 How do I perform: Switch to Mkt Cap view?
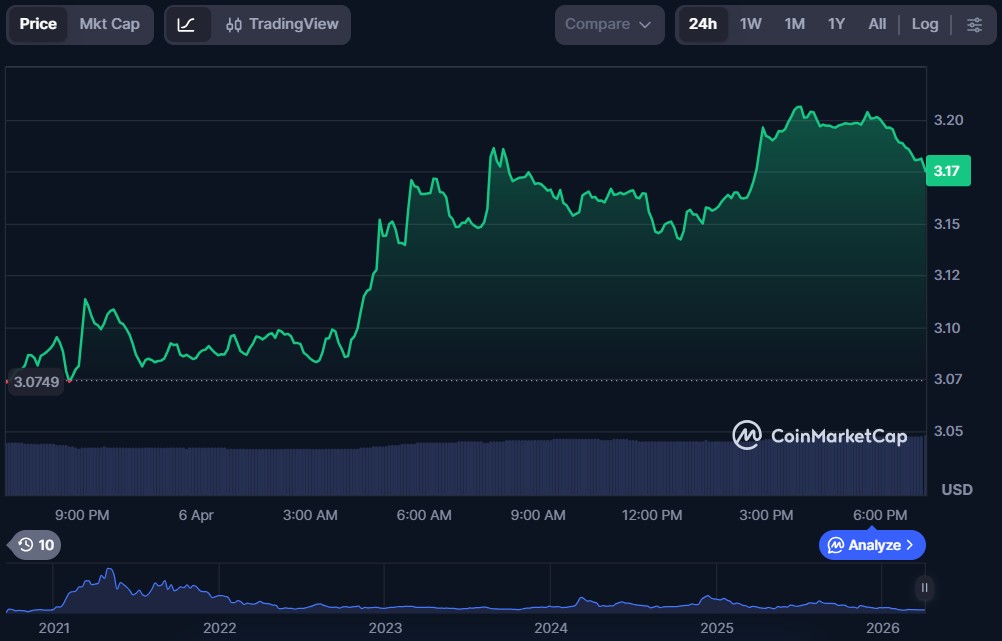(110, 24)
